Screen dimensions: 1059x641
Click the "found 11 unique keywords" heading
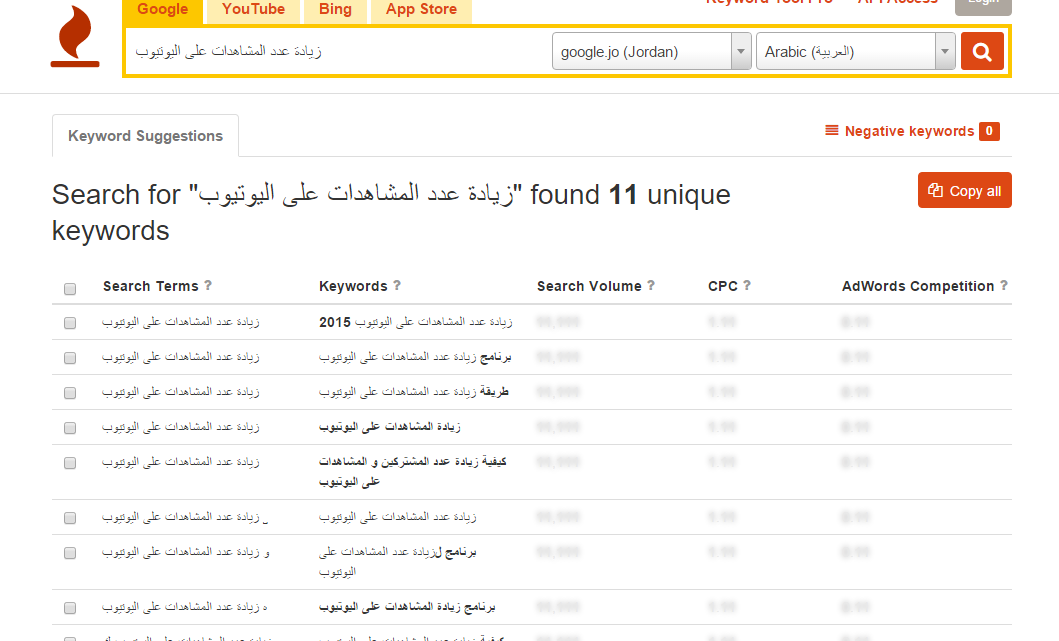tap(391, 212)
